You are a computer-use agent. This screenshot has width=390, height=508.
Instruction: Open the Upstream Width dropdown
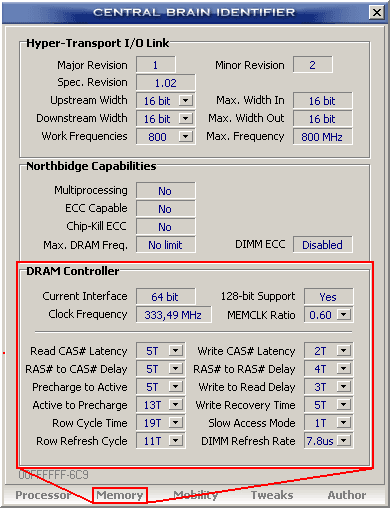186,100
